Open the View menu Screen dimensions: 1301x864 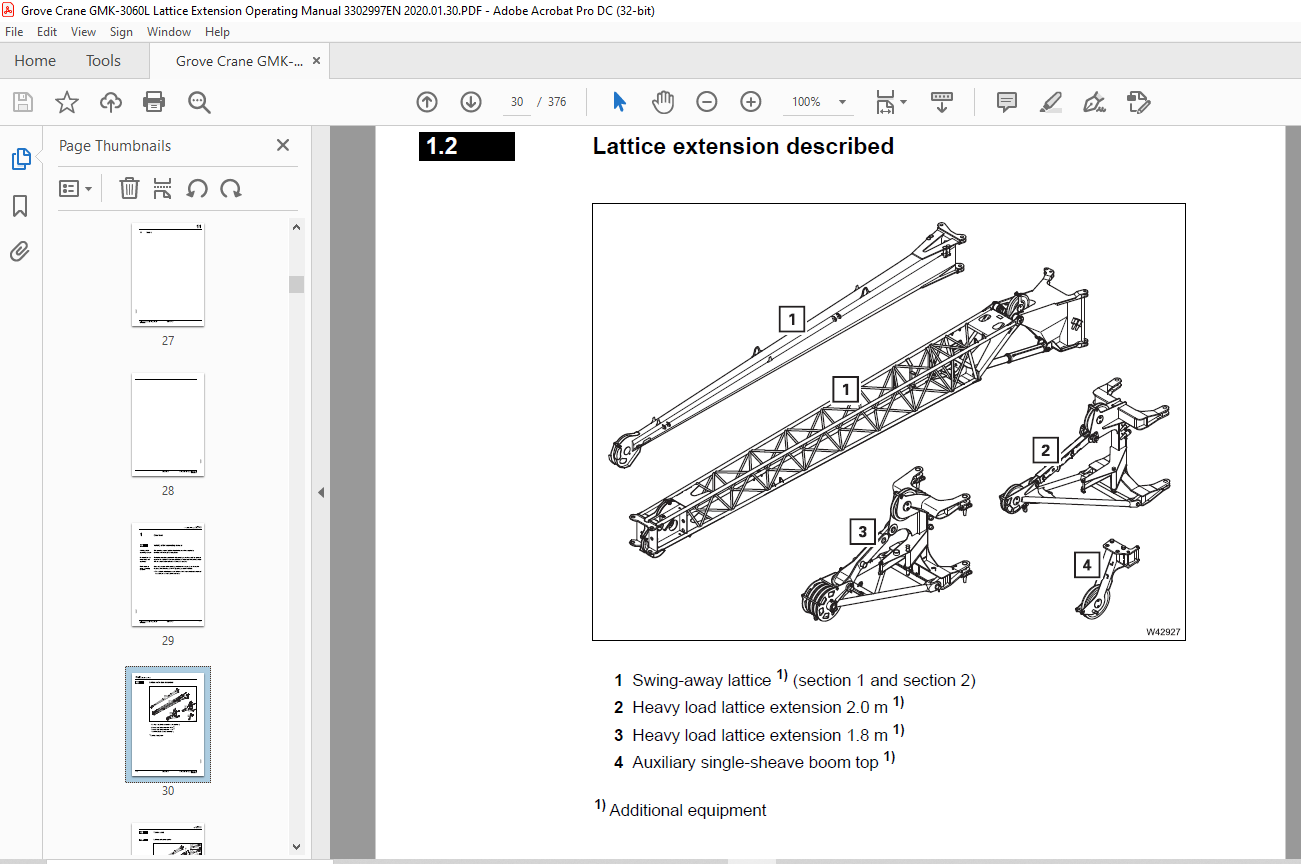[x=84, y=32]
